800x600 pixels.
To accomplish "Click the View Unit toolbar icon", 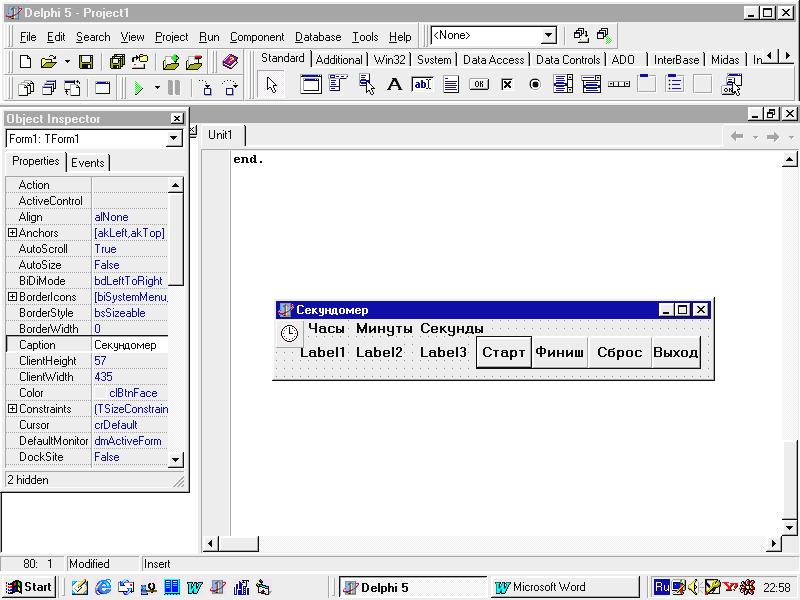I will tap(26, 88).
